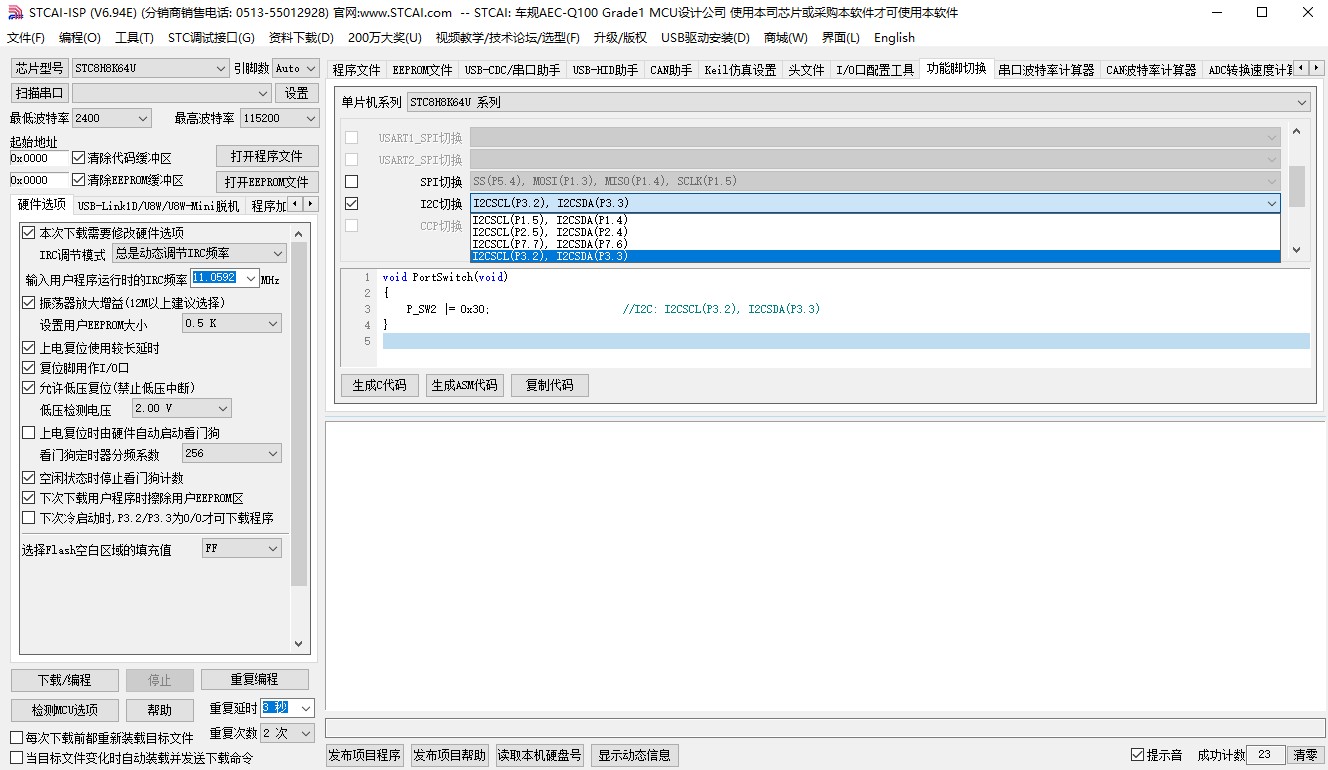Image resolution: width=1328 pixels, height=770 pixels.
Task: Switch to CAN助手 tab
Action: pos(671,70)
